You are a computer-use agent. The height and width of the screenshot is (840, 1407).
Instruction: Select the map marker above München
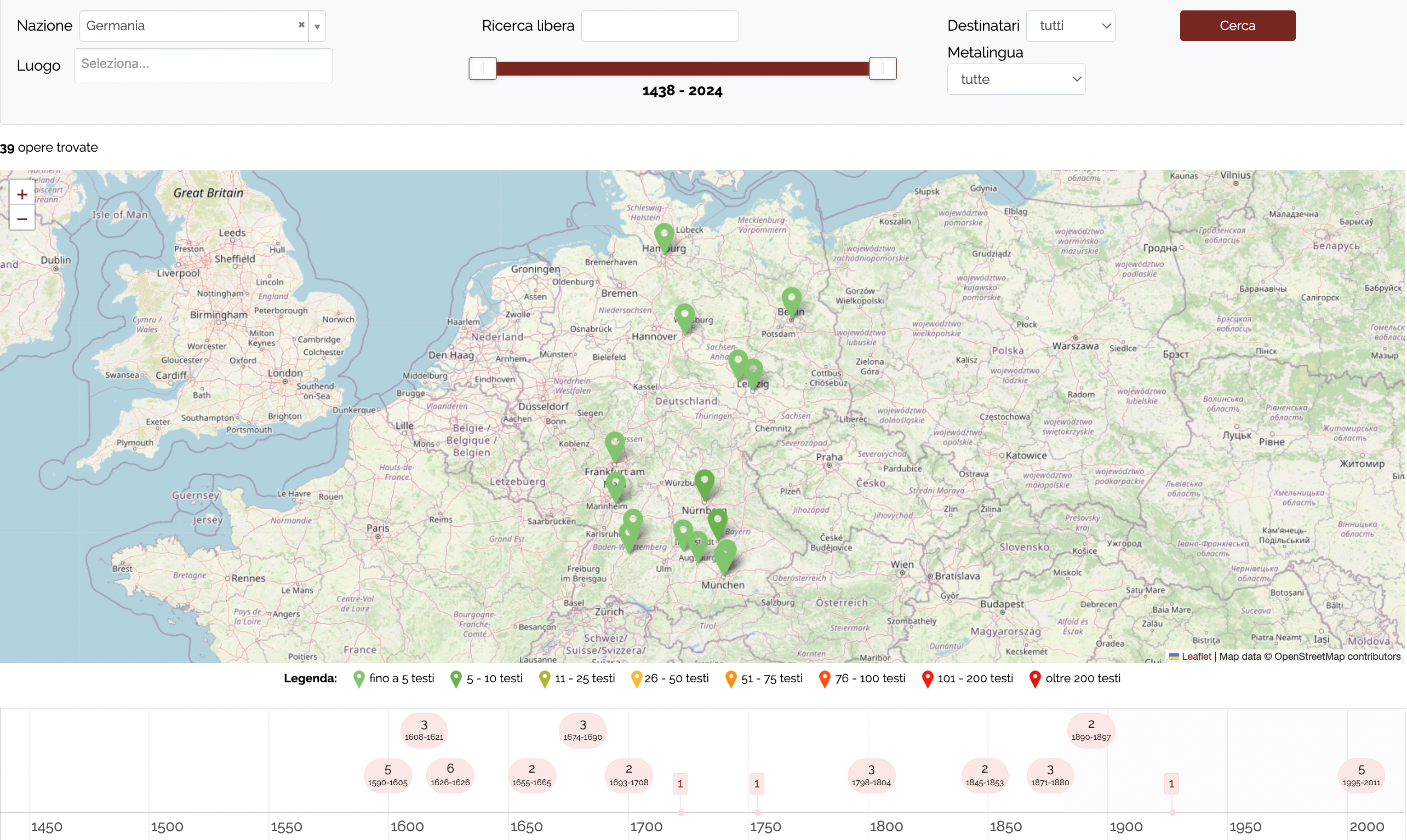(x=727, y=554)
